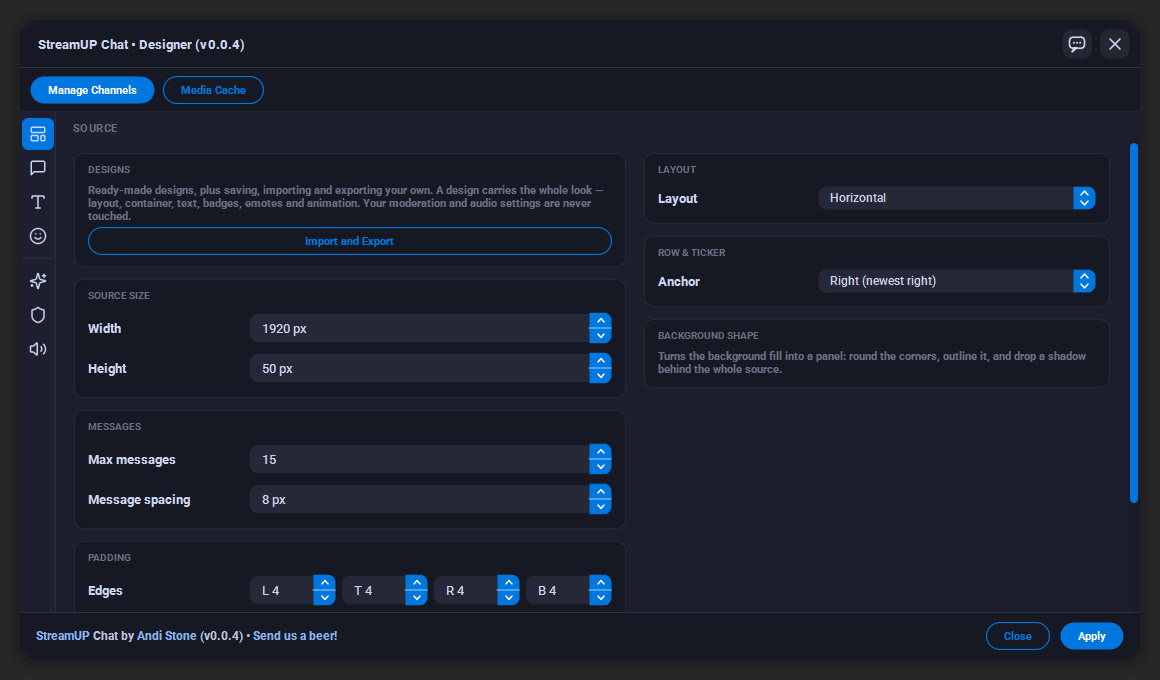Click the DESIGNS section heading
Image resolution: width=1160 pixels, height=680 pixels.
pos(109,170)
